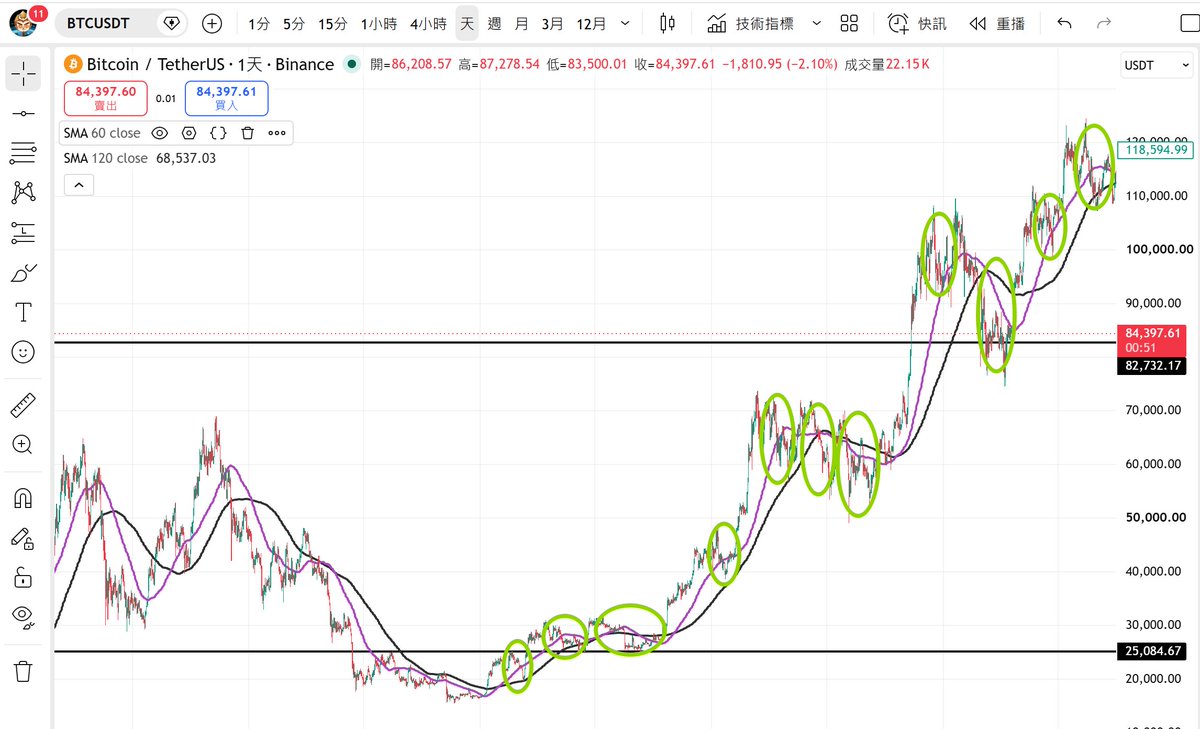Collapse the indicator legend chevron
Image resolution: width=1200 pixels, height=729 pixels.
78,184
